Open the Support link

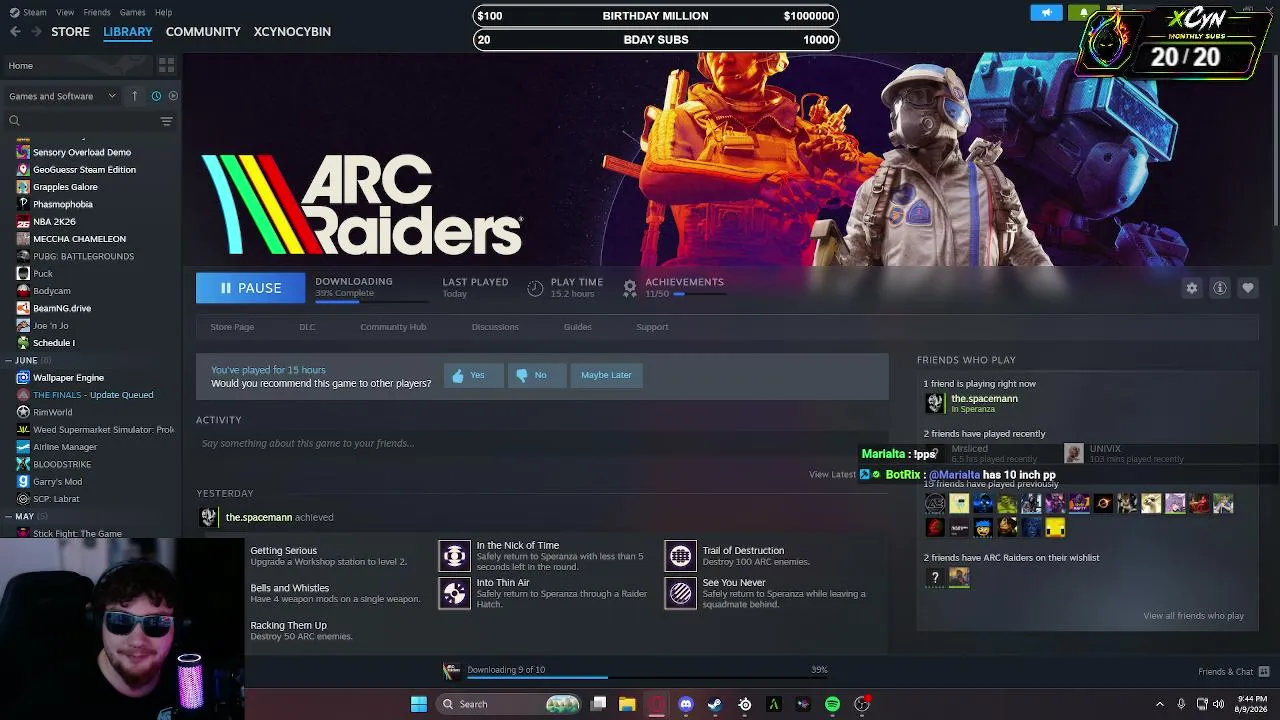(652, 327)
